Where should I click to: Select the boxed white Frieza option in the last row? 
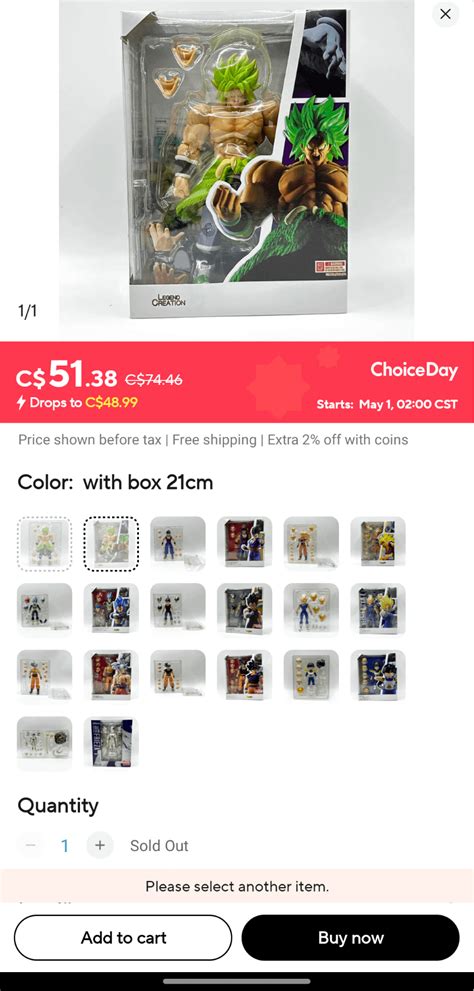111,742
